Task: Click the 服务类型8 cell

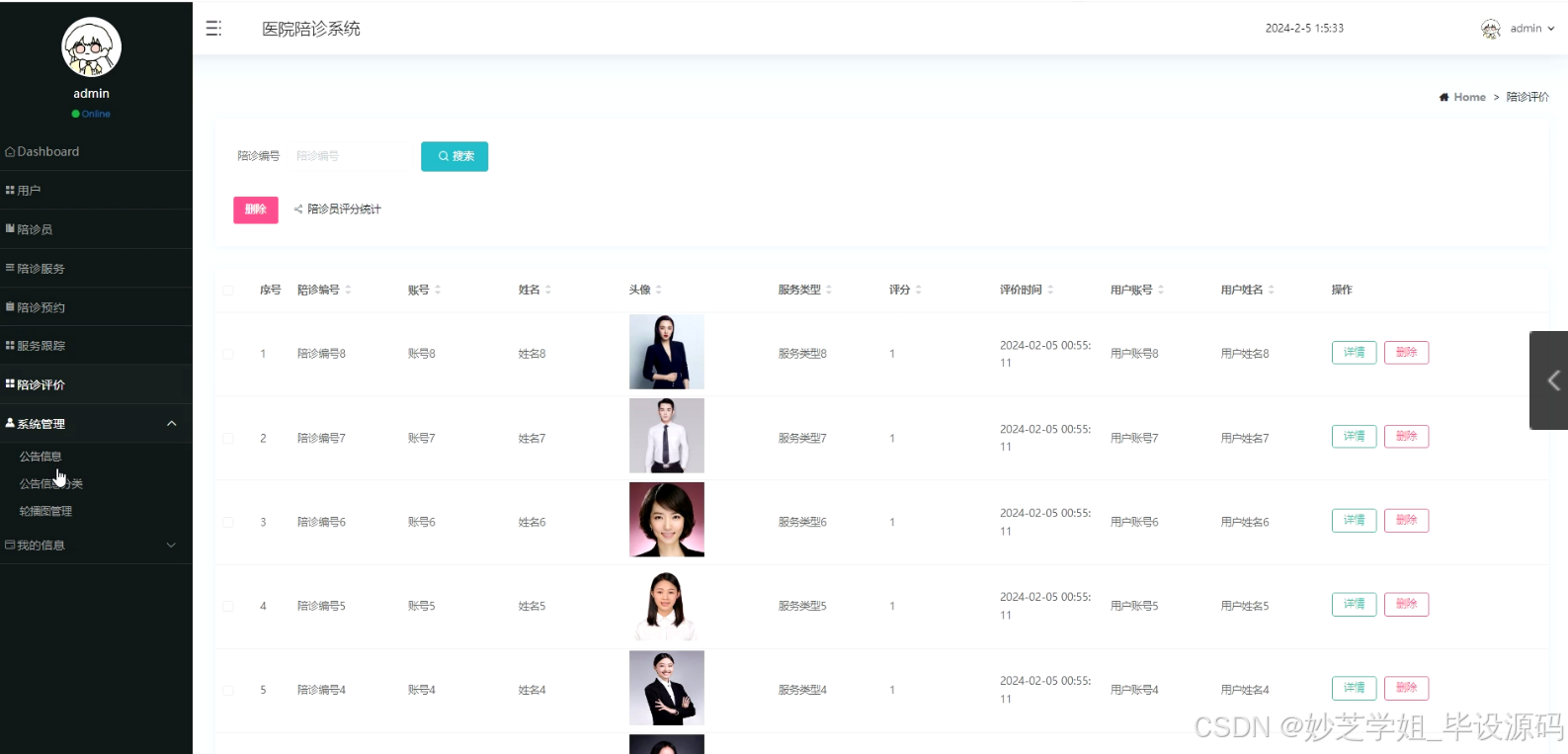Action: (x=802, y=354)
